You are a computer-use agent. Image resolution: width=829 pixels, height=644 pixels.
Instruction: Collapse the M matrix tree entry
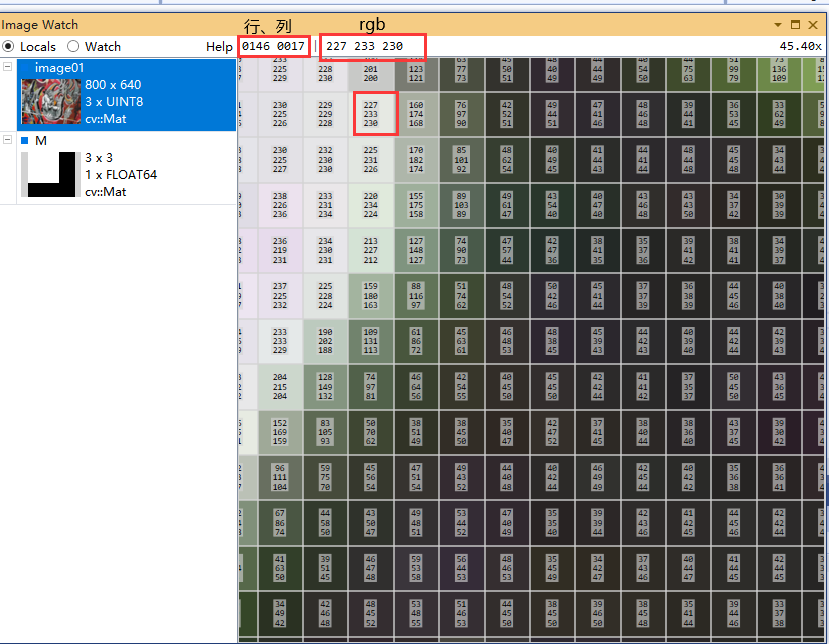pyautogui.click(x=8, y=140)
